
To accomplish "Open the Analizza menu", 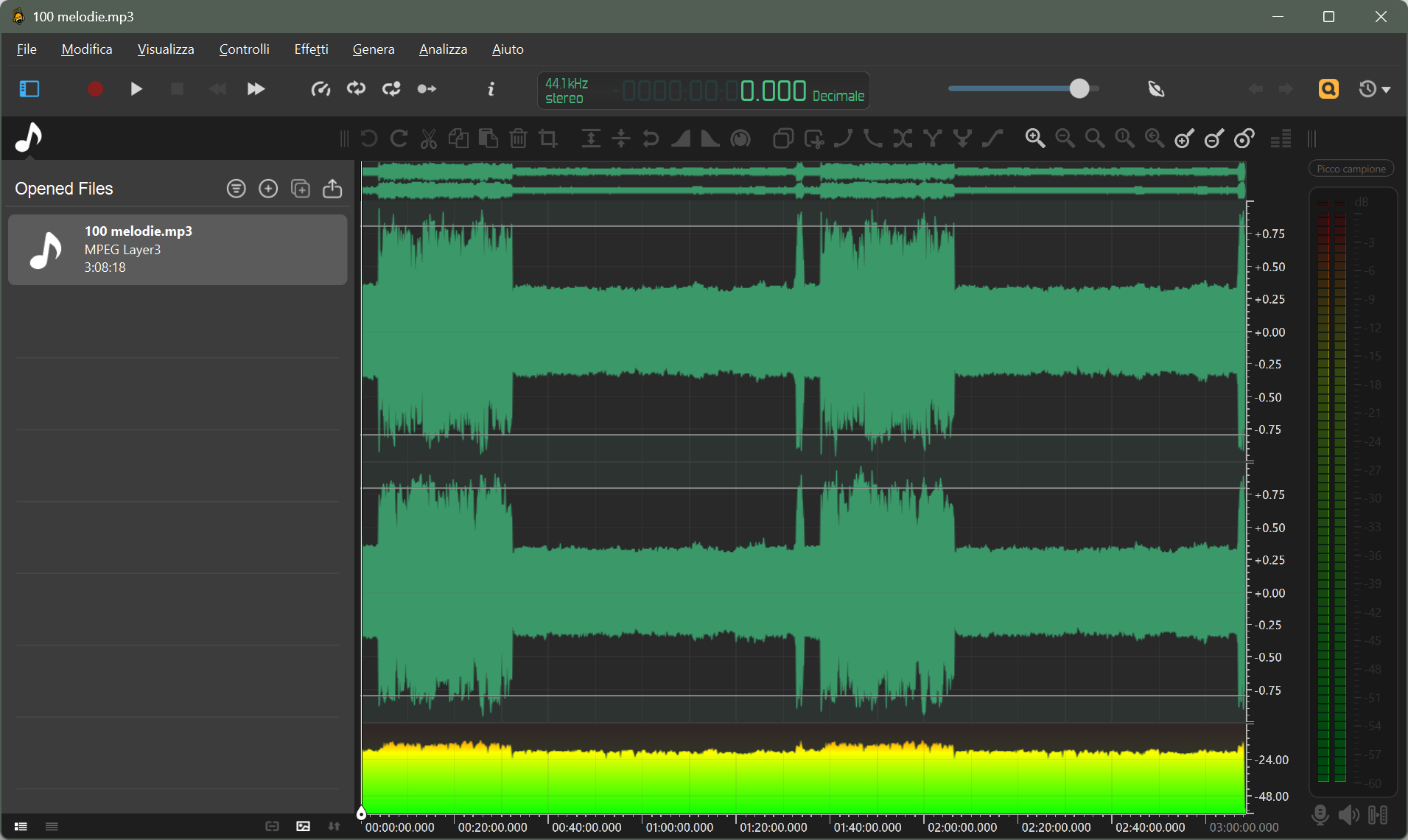I will tap(443, 49).
